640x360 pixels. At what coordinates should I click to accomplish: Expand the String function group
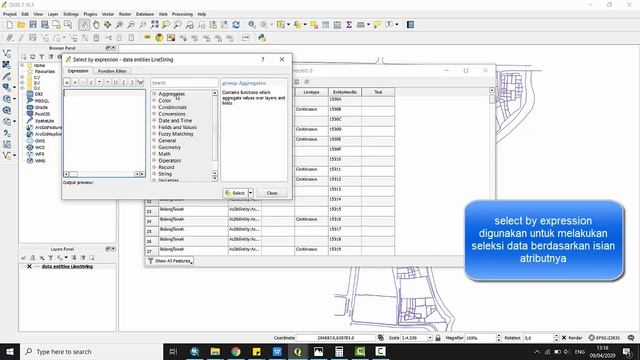[154, 174]
